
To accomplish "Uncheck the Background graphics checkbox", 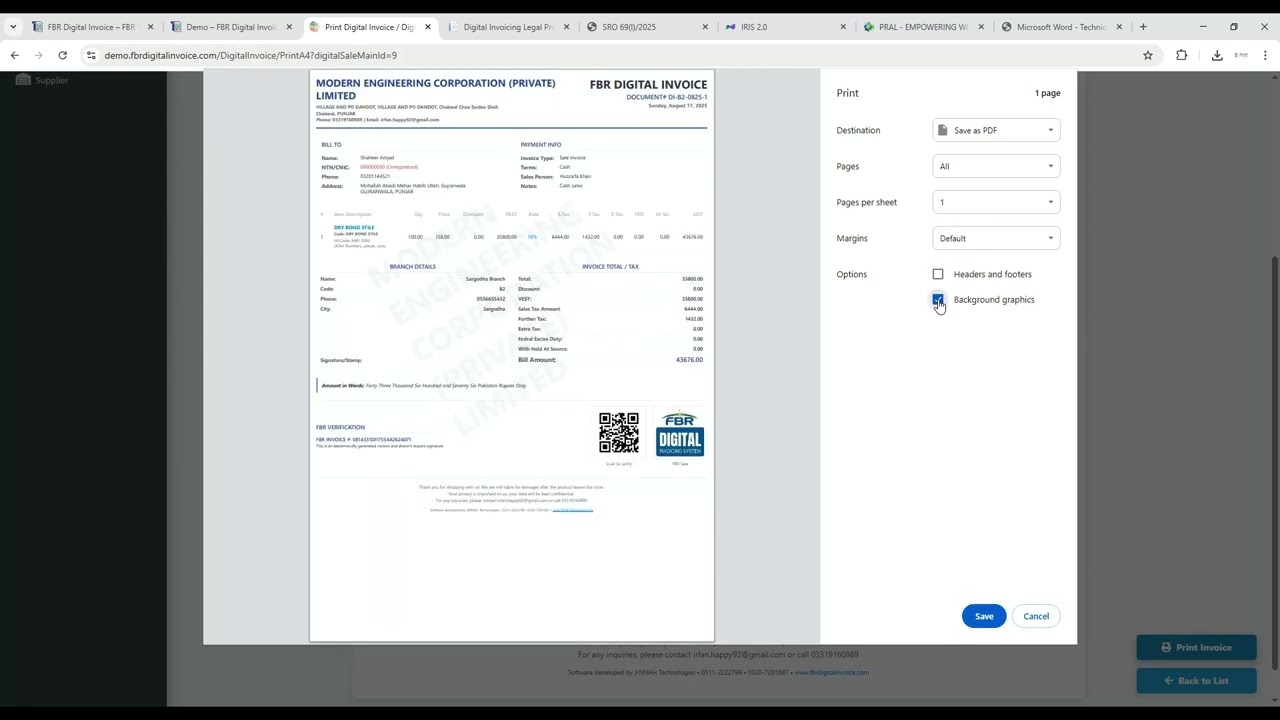I will pyautogui.click(x=938, y=299).
